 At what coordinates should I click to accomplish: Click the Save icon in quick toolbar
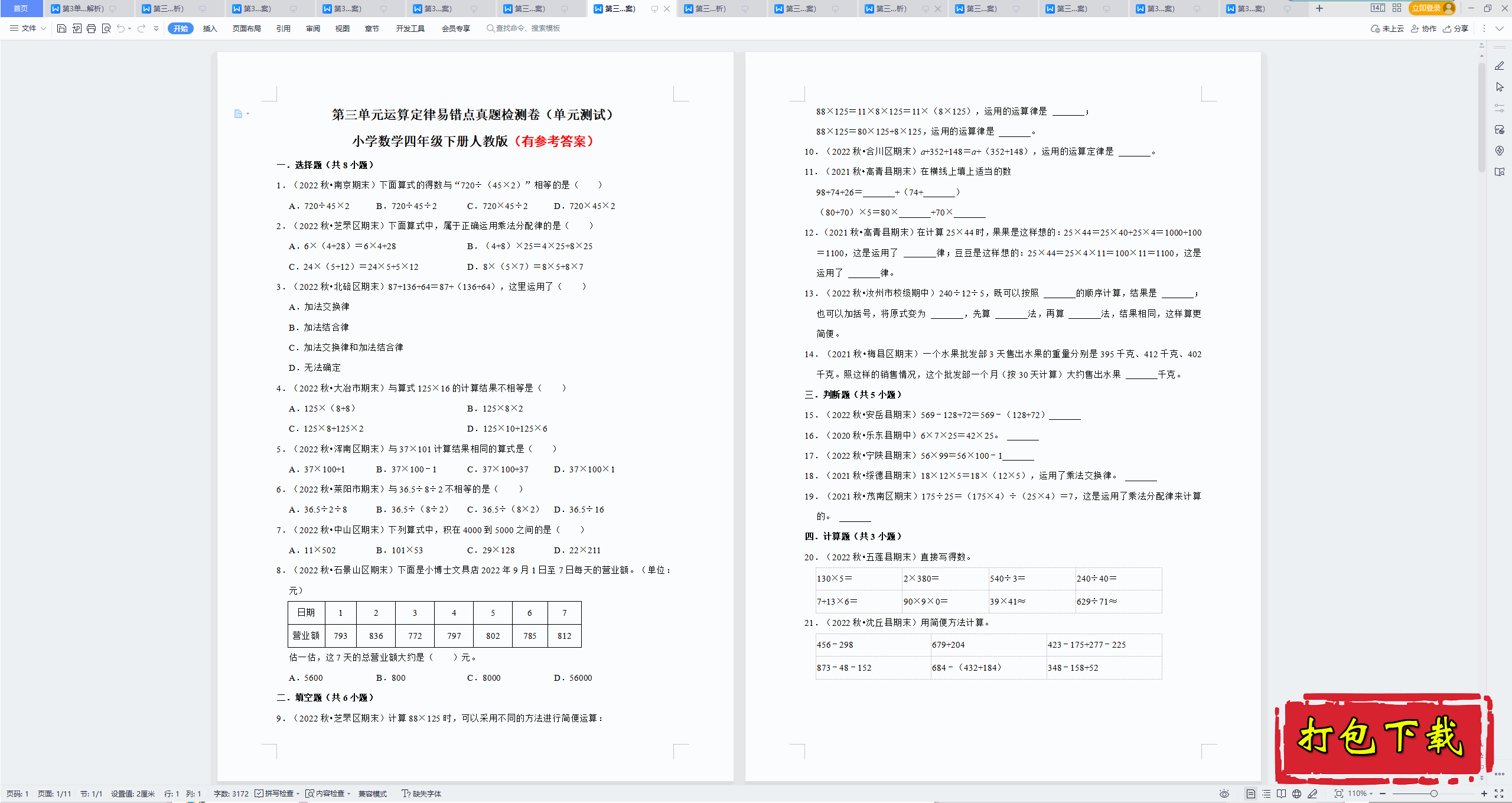coord(61,28)
